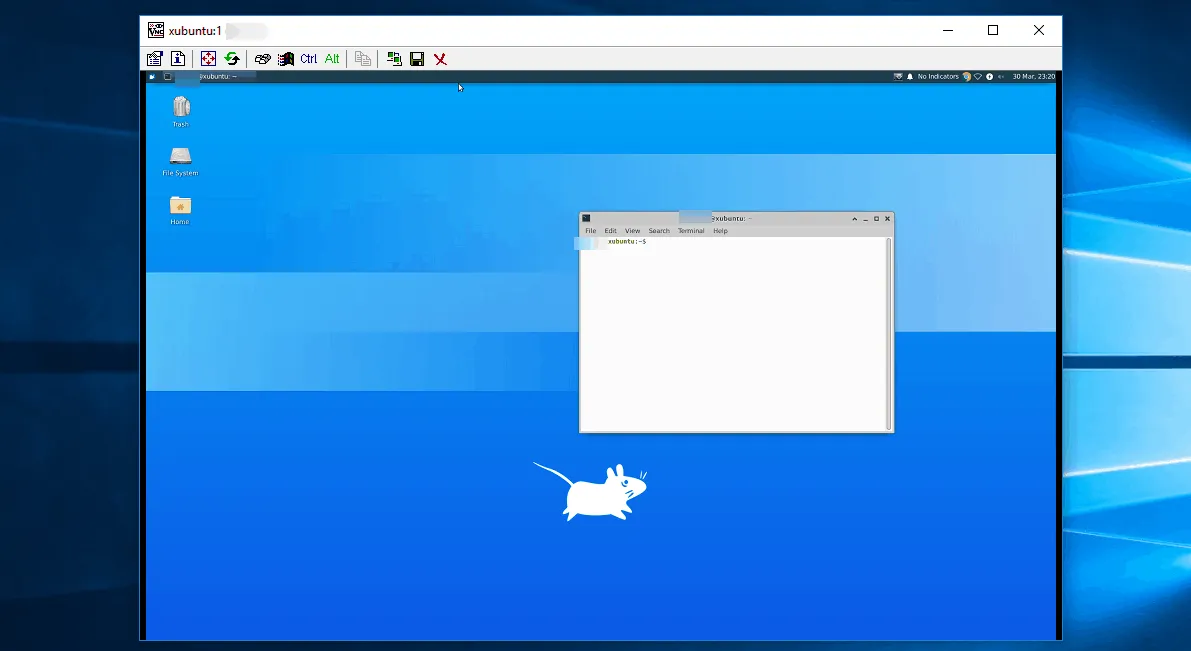The image size is (1191, 651).
Task: Open terminal View menu
Action: [x=632, y=231]
